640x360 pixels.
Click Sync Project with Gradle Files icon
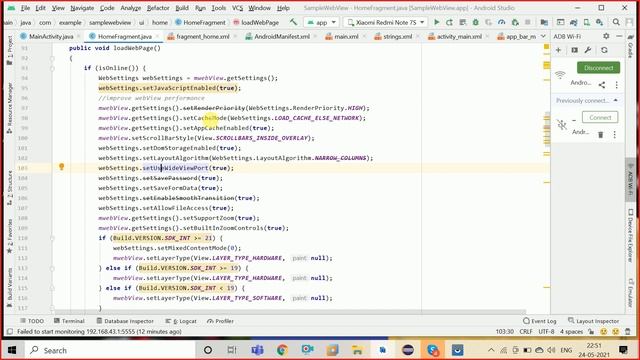pyautogui.click(x=573, y=22)
